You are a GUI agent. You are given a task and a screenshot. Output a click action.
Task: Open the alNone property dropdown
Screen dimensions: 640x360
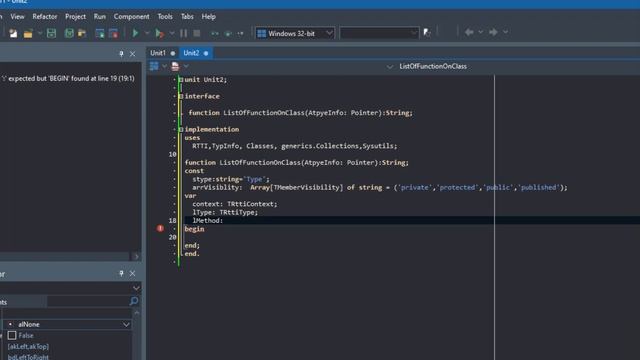pyautogui.click(x=126, y=324)
